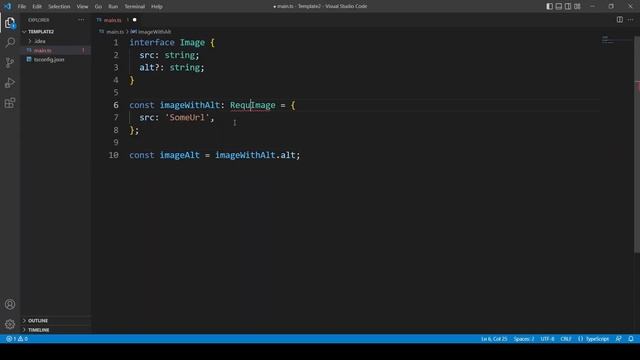
Task: Change end of line sequence CRLF
Action: (566, 339)
